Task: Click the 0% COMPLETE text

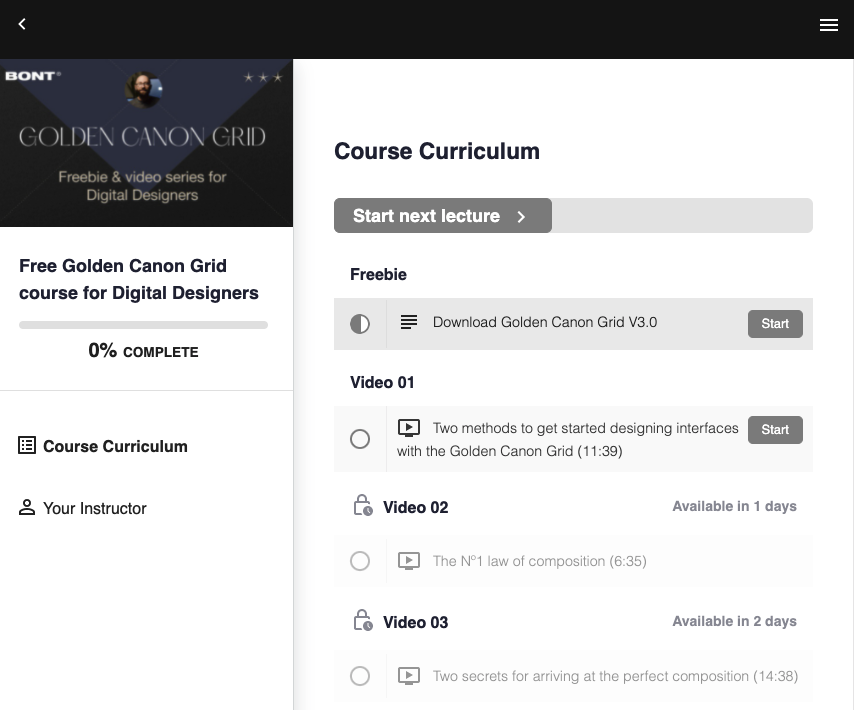Action: (143, 351)
